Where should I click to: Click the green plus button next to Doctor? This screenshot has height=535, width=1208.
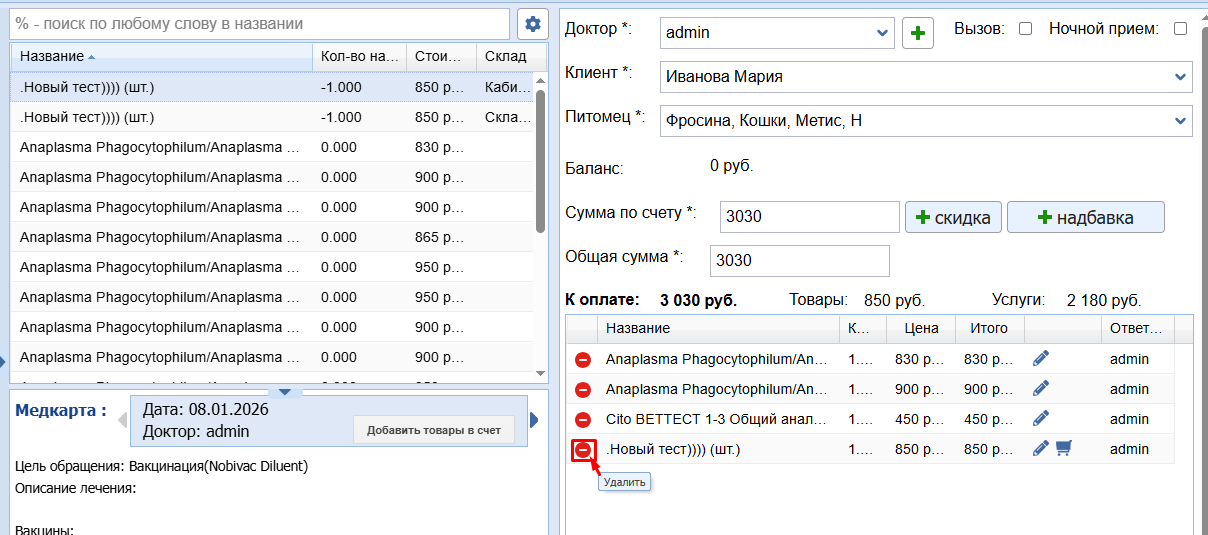pos(918,32)
